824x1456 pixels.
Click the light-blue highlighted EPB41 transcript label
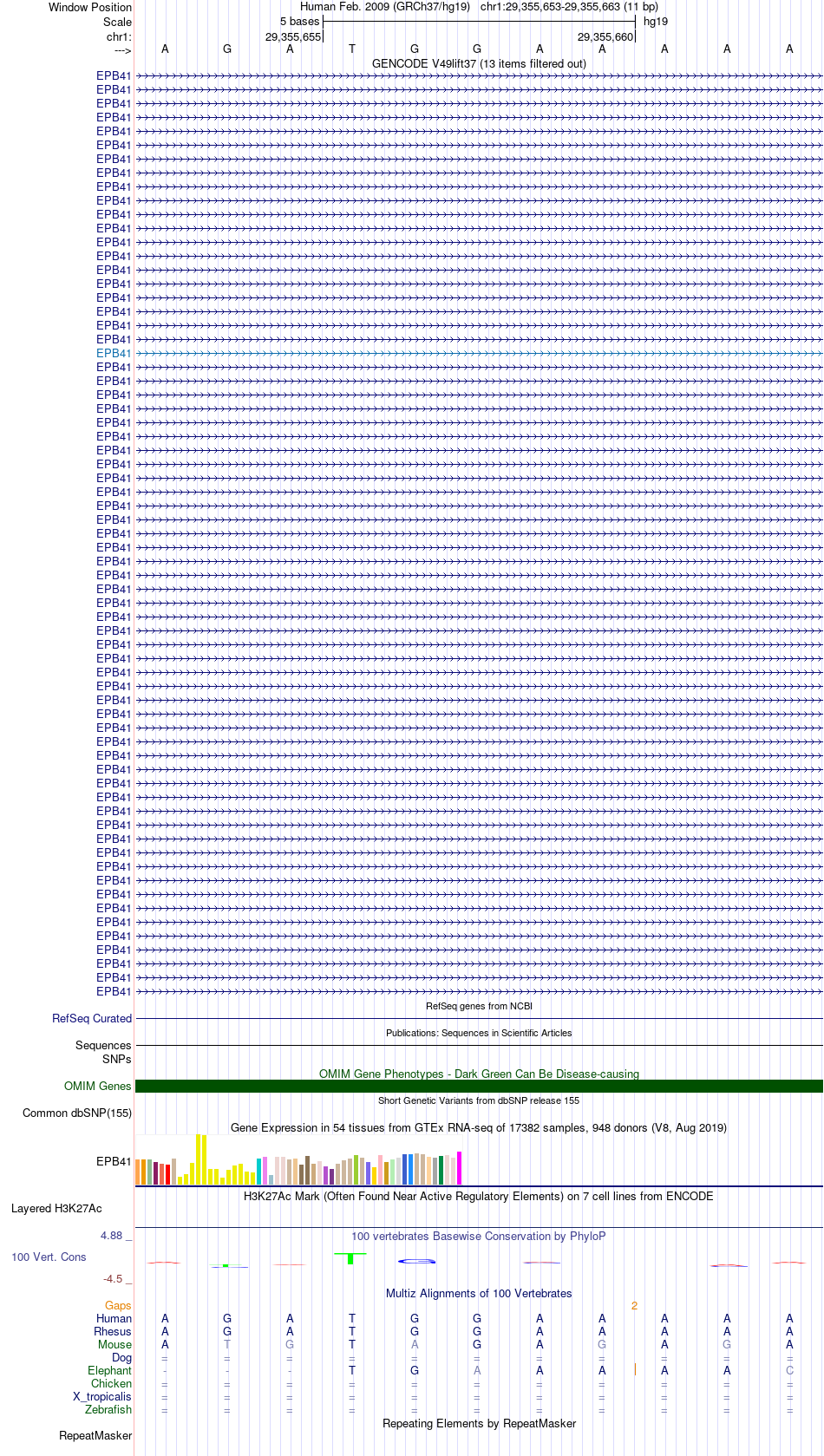pos(114,353)
